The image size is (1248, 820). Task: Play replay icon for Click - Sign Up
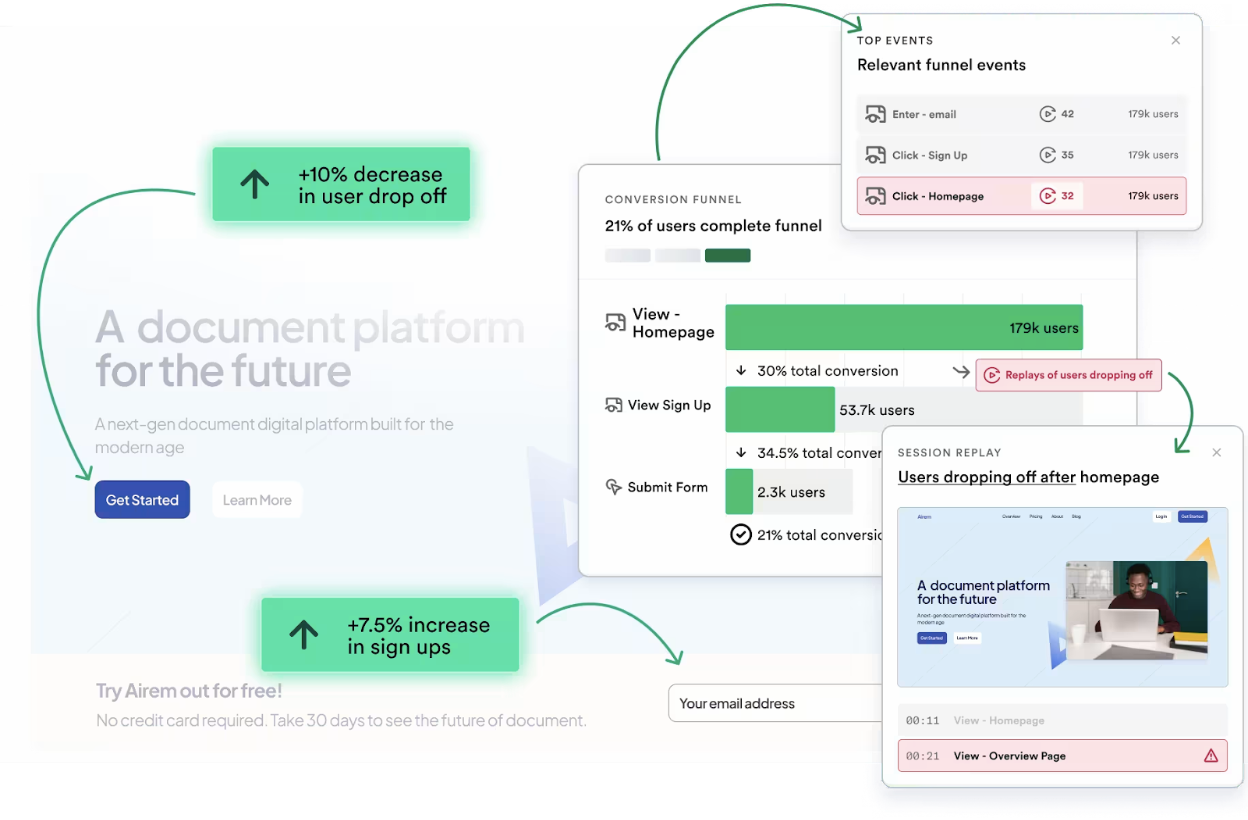(1047, 155)
